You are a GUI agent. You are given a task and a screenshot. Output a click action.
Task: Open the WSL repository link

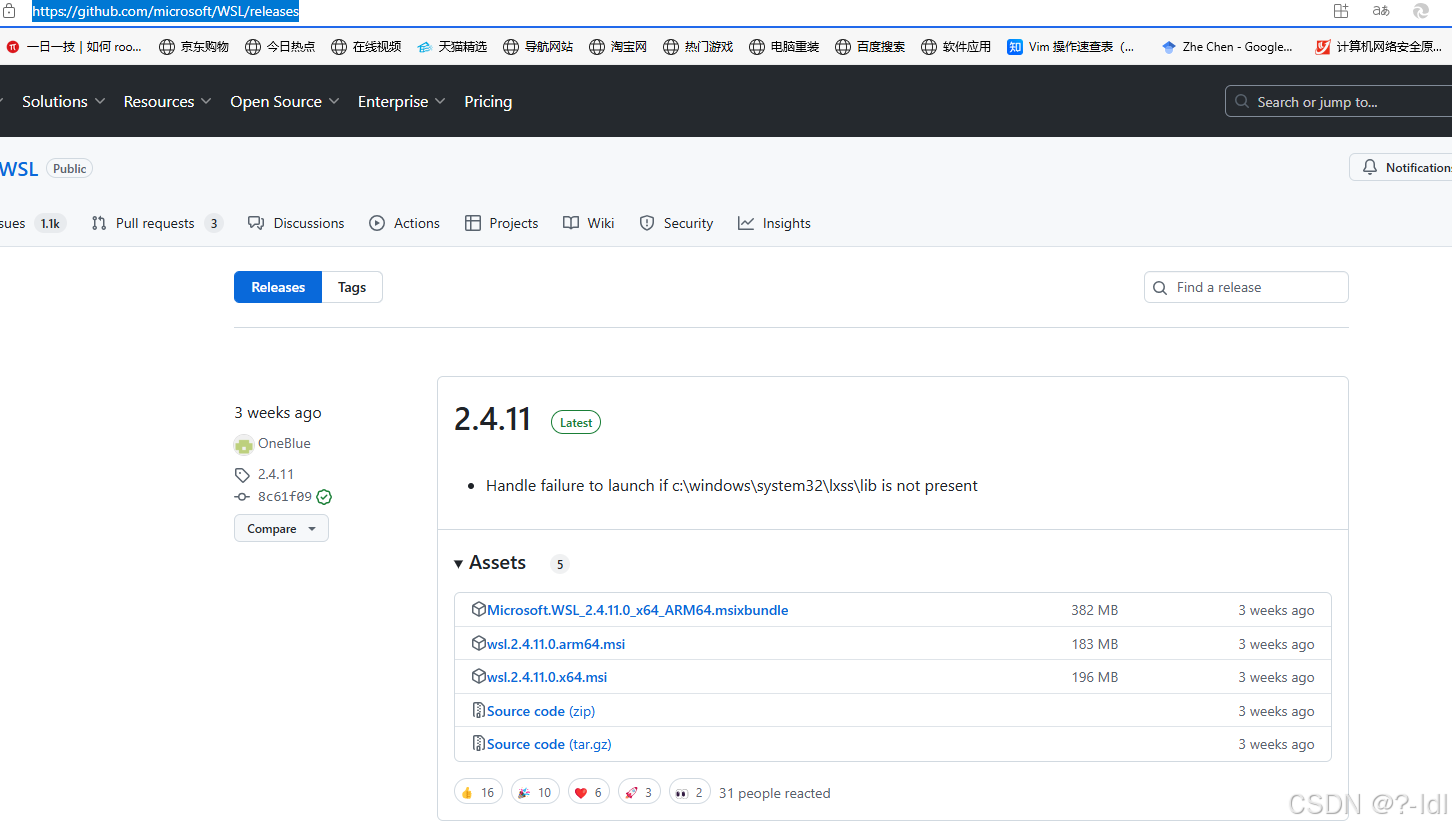point(18,169)
